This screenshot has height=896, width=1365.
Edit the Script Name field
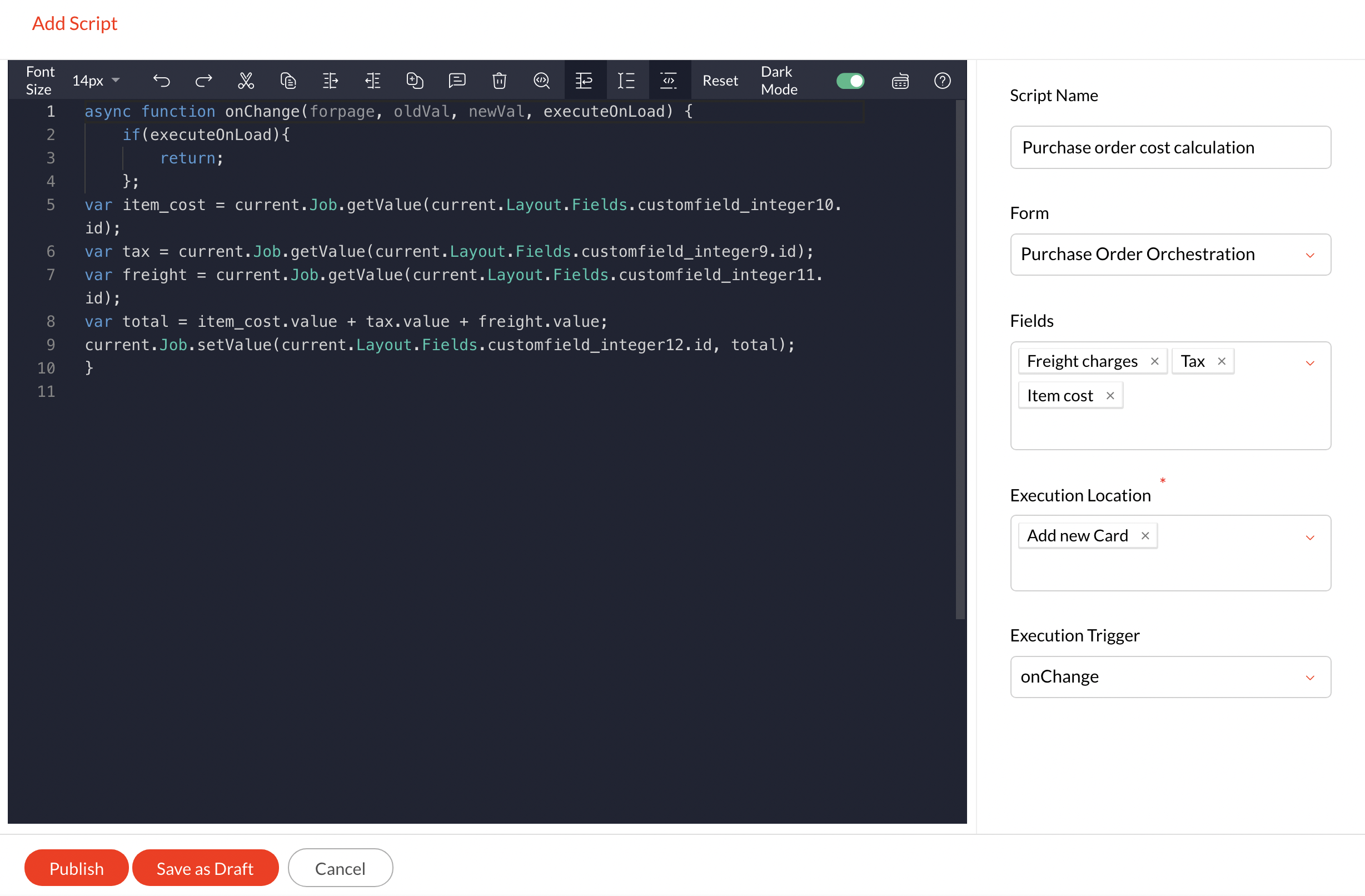(1170, 147)
